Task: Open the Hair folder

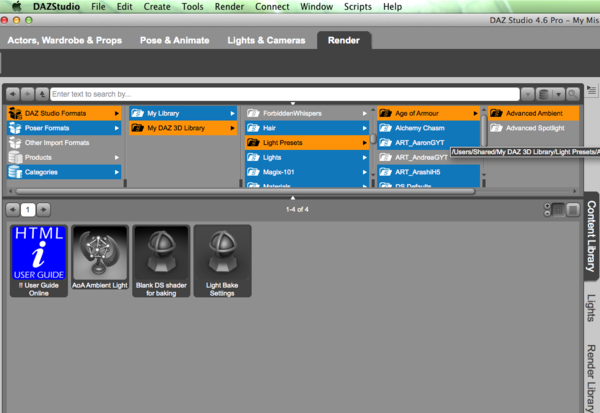Action: pyautogui.click(x=307, y=128)
